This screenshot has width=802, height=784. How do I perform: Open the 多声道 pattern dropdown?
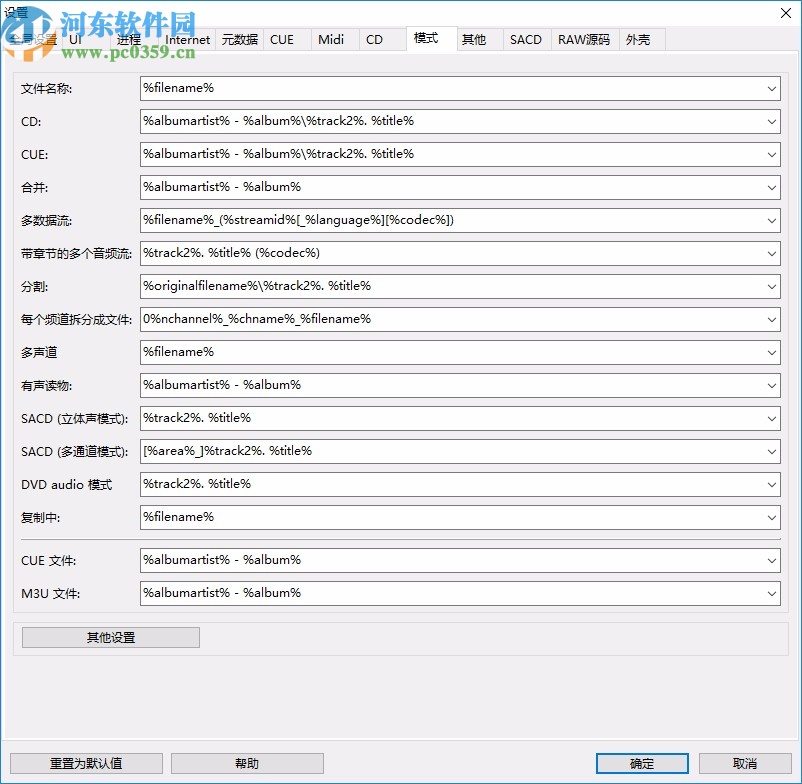pyautogui.click(x=772, y=352)
